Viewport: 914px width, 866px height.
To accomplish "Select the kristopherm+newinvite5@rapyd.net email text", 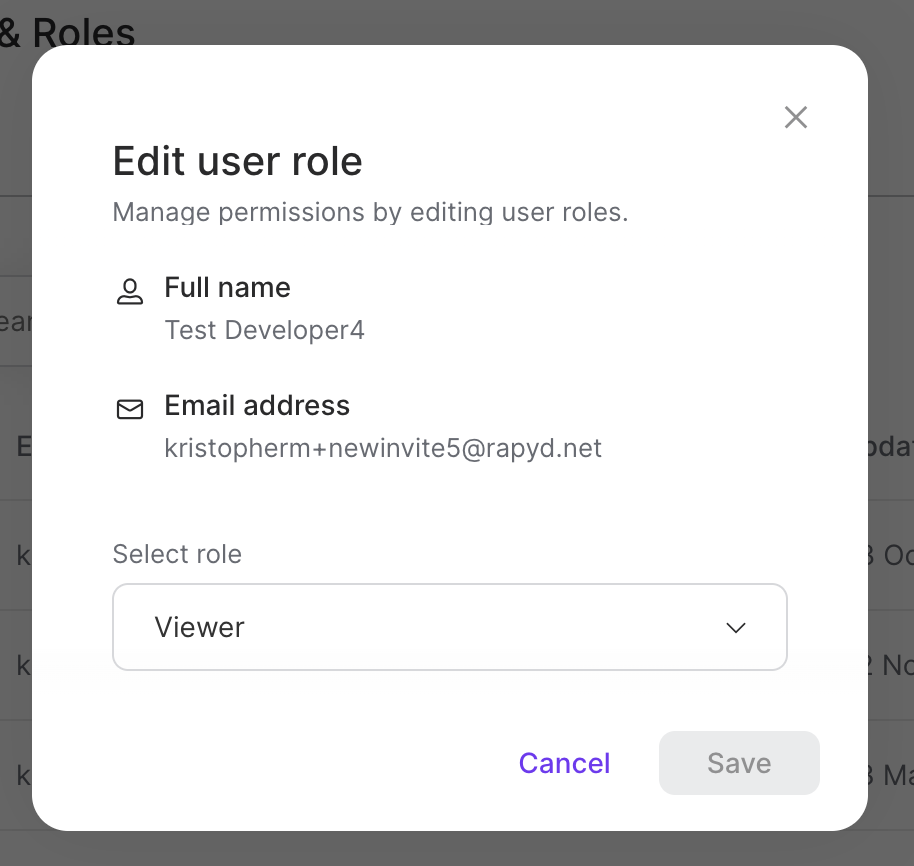I will pos(383,448).
